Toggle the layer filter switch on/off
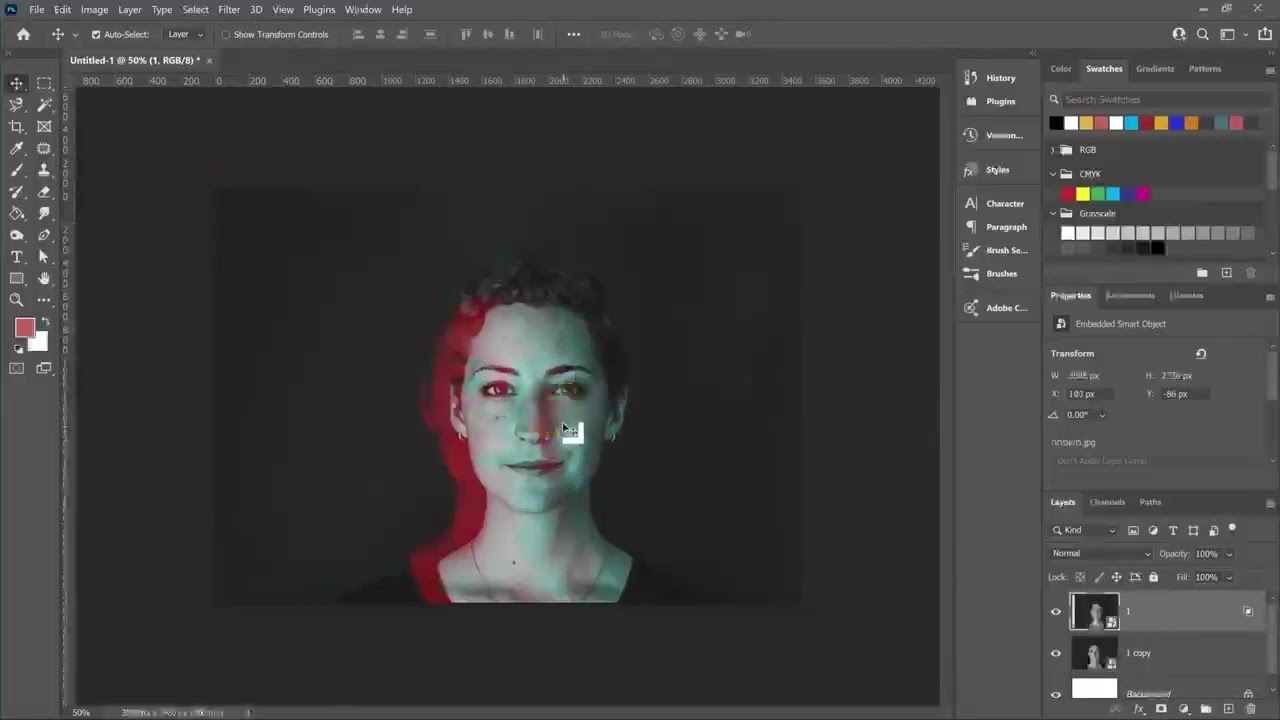The image size is (1280, 720). coord(1232,528)
